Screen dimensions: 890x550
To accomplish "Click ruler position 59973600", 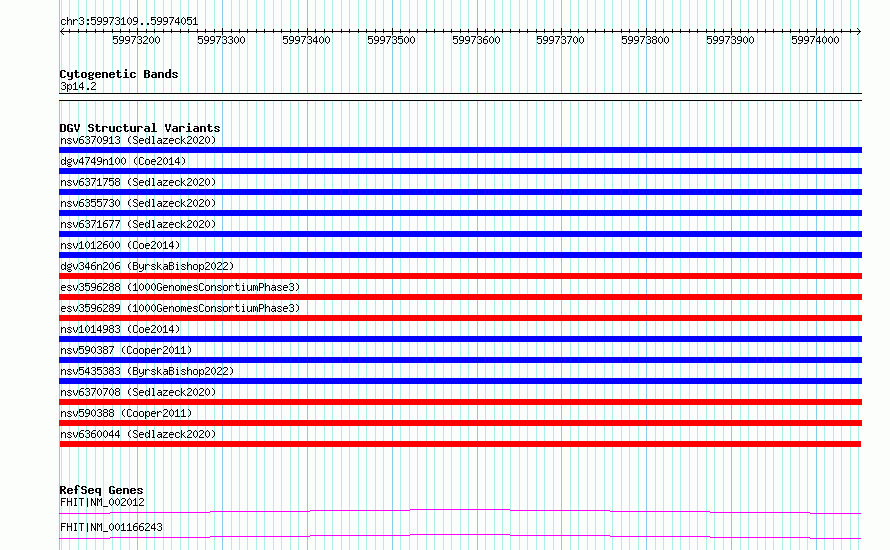I will point(476,40).
